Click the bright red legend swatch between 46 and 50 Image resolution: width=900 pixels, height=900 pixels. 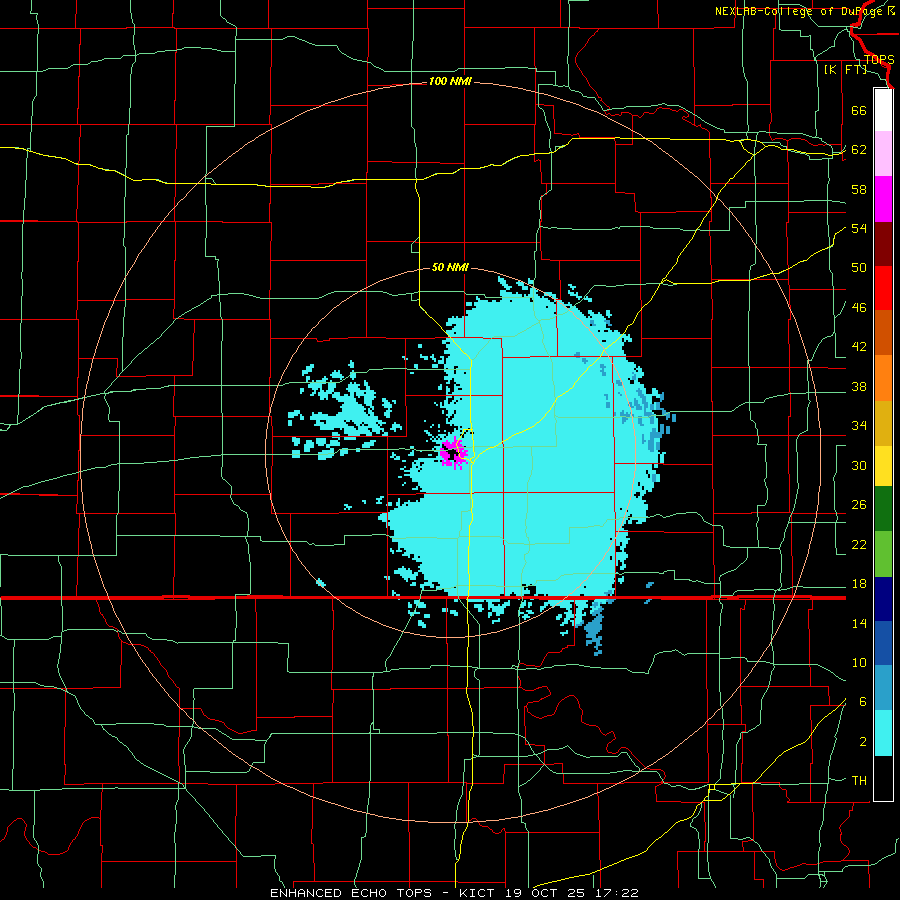883,288
